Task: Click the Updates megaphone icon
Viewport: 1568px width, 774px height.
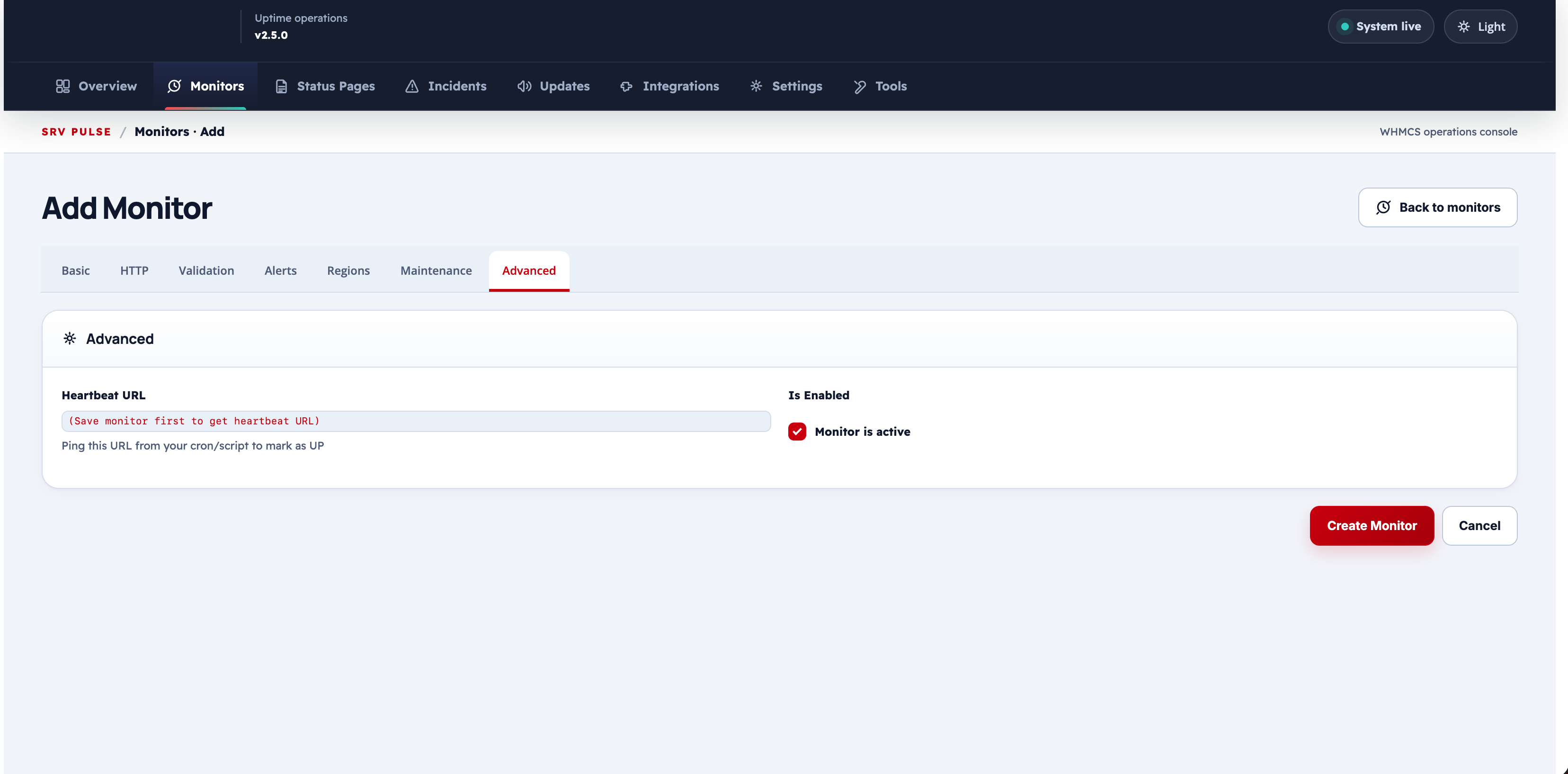Action: pos(524,86)
